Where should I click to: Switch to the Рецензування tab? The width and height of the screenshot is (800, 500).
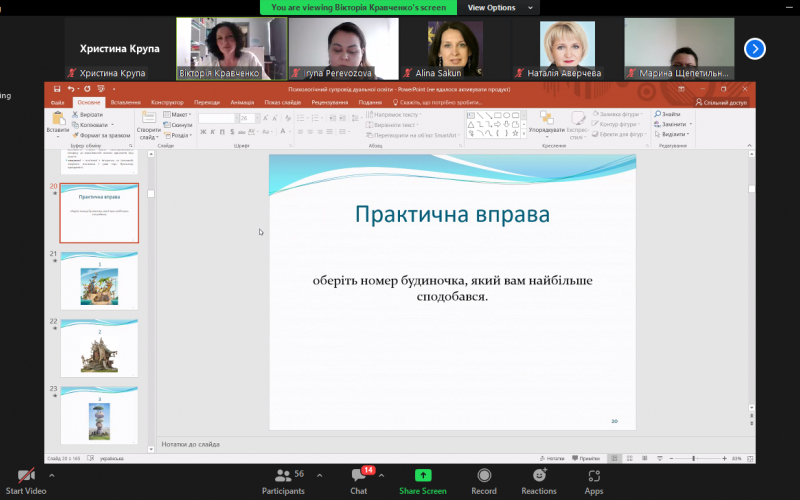coord(330,103)
